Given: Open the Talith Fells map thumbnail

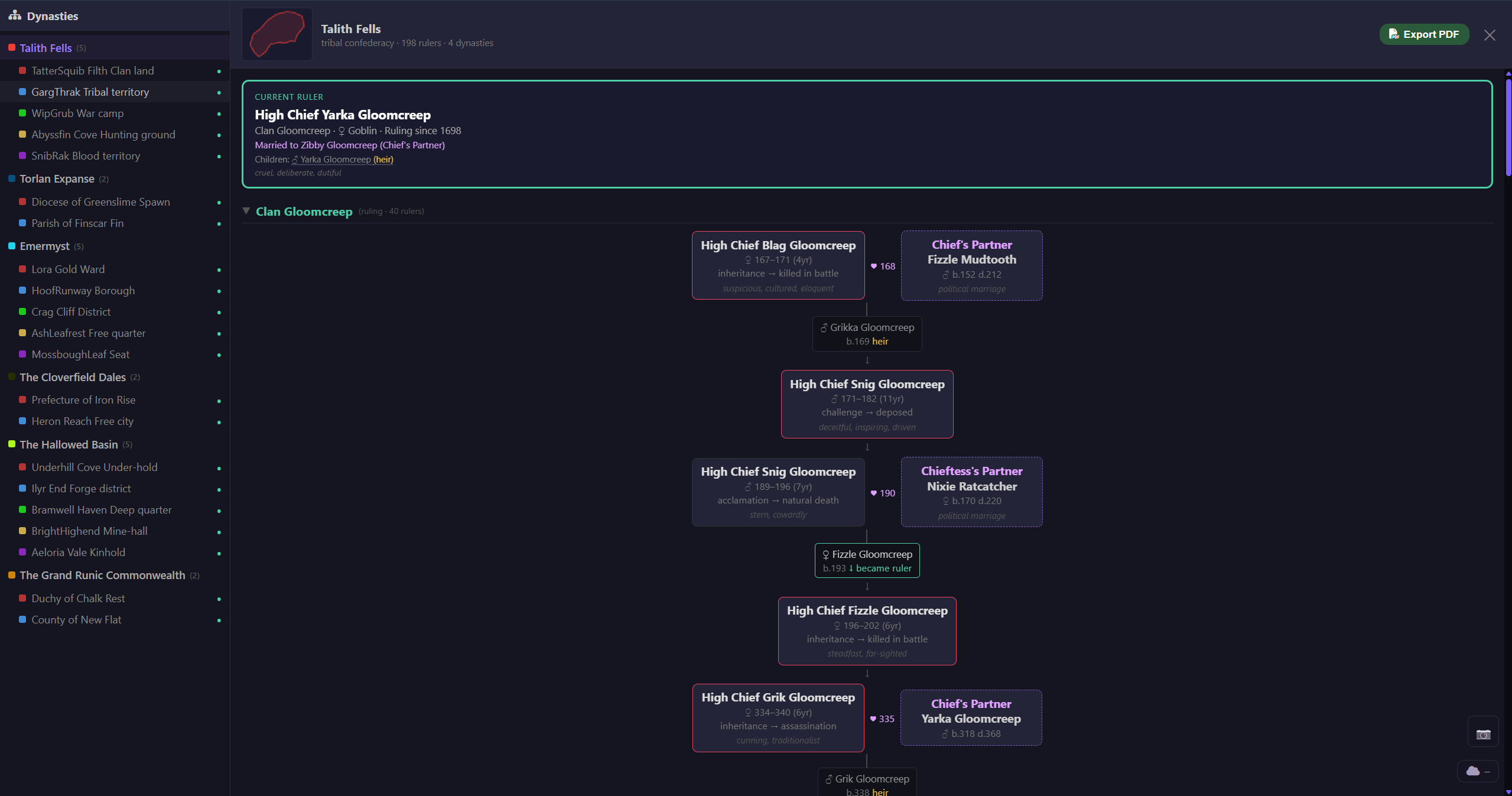Looking at the screenshot, I should coord(277,34).
